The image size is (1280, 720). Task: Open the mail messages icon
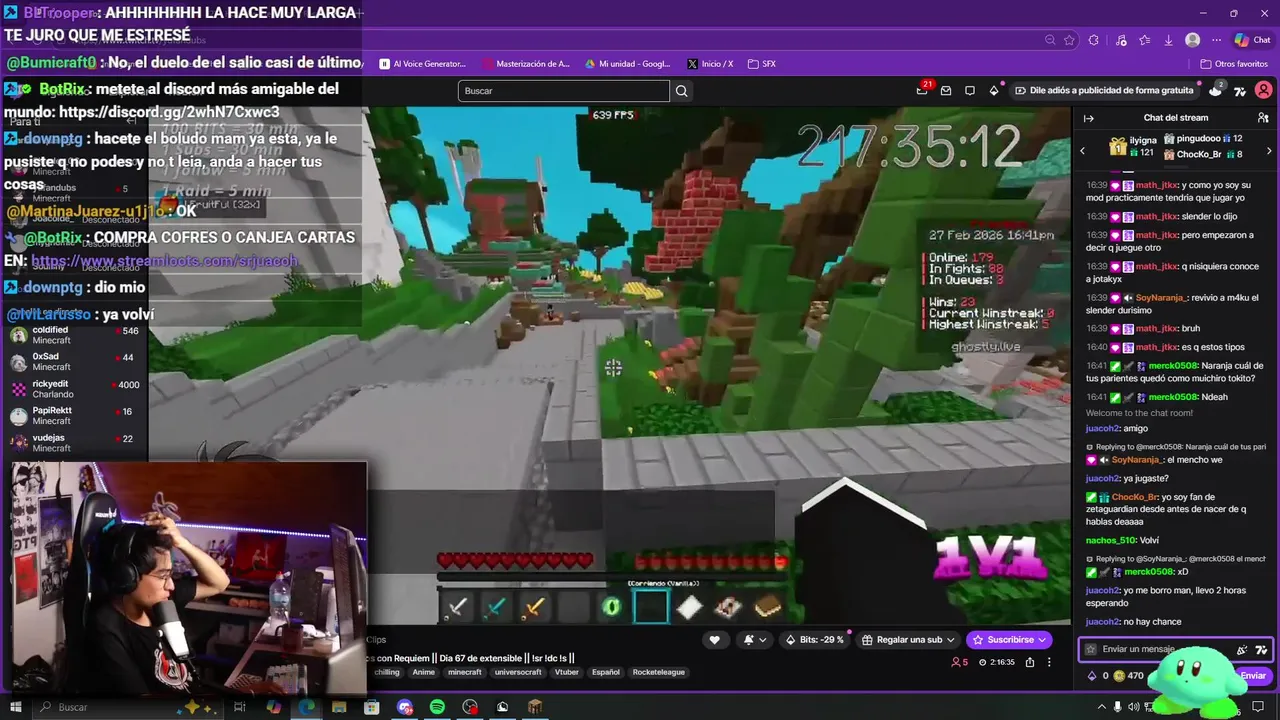click(x=946, y=90)
